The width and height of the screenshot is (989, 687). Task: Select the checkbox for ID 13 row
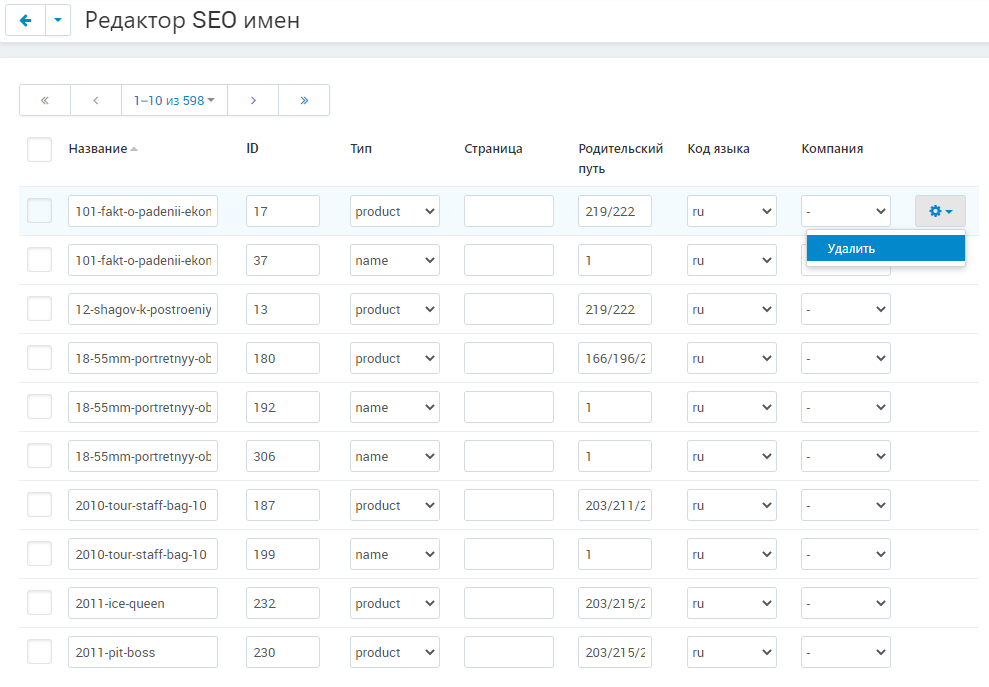click(x=40, y=309)
